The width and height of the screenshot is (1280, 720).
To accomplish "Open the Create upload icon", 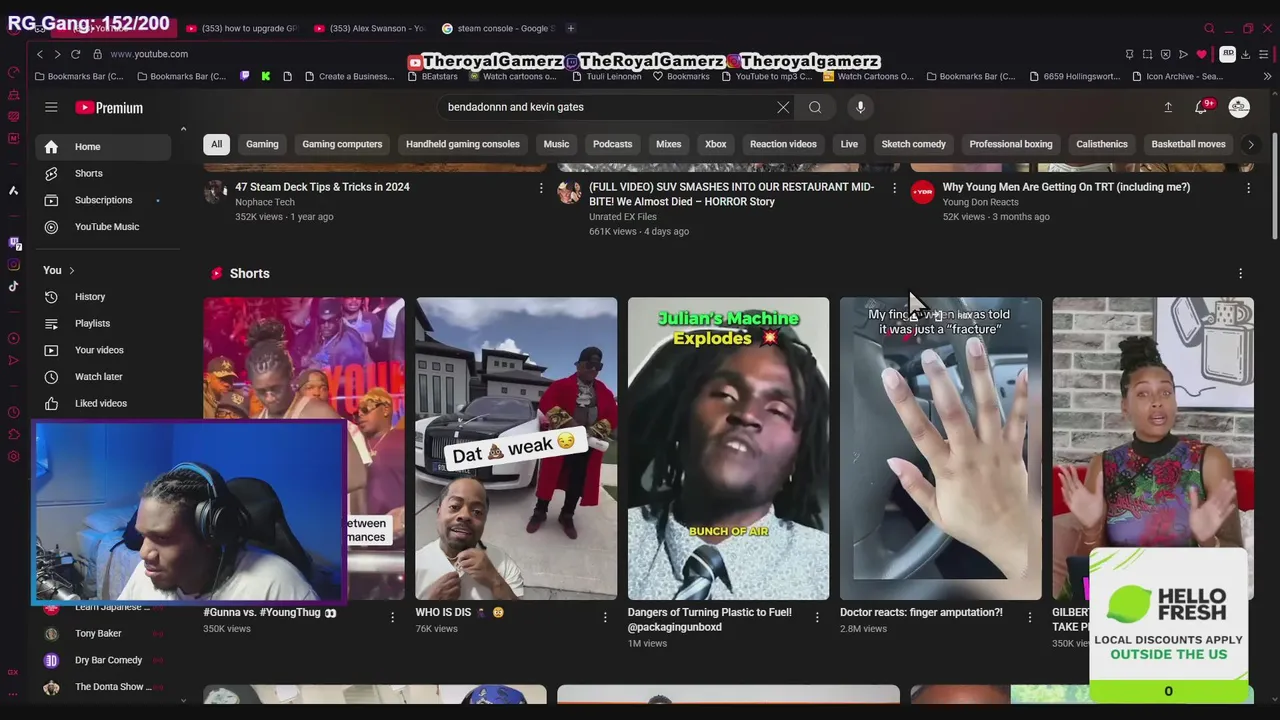I will pyautogui.click(x=1168, y=107).
